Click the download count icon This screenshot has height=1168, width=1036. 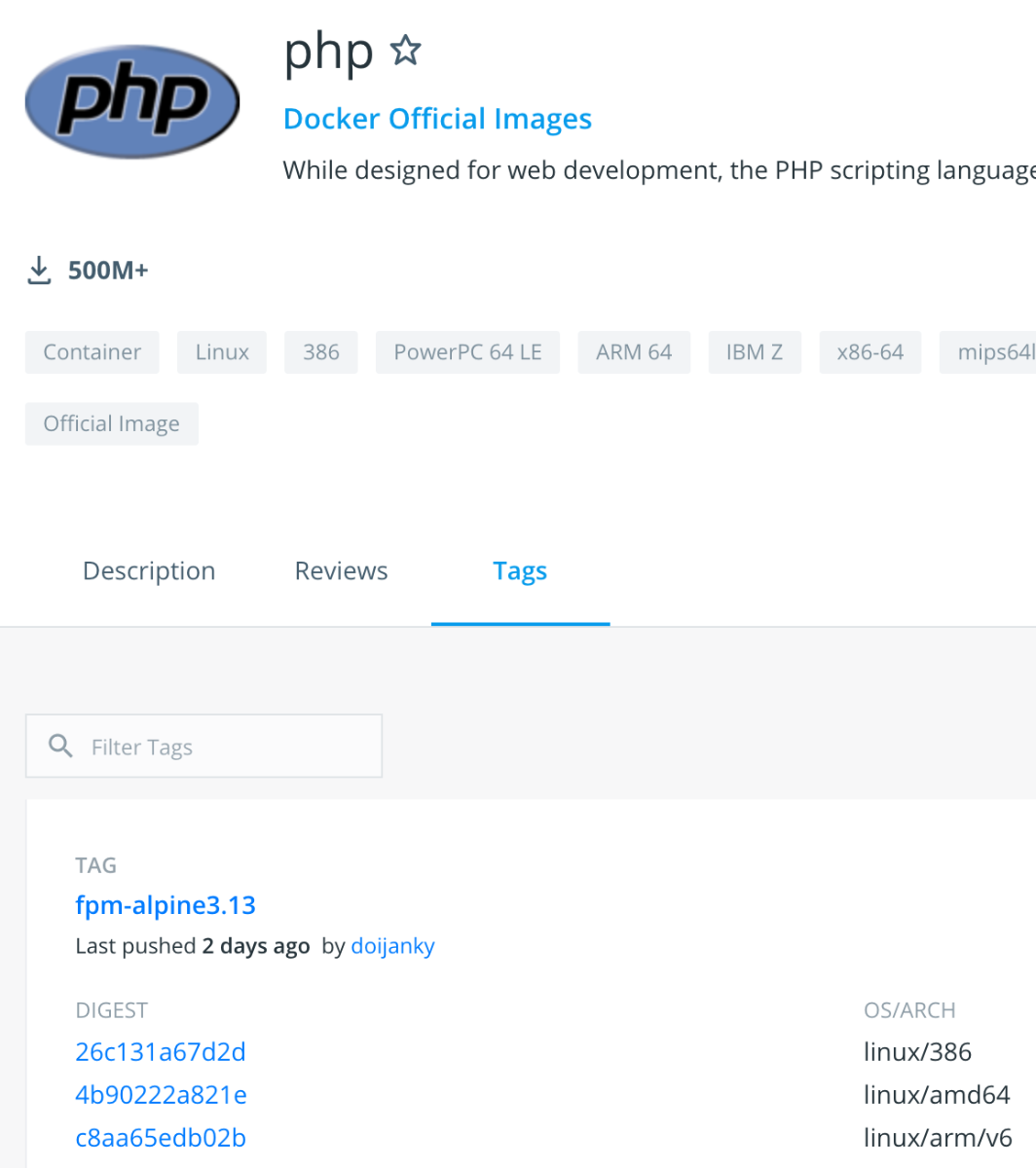pyautogui.click(x=38, y=271)
